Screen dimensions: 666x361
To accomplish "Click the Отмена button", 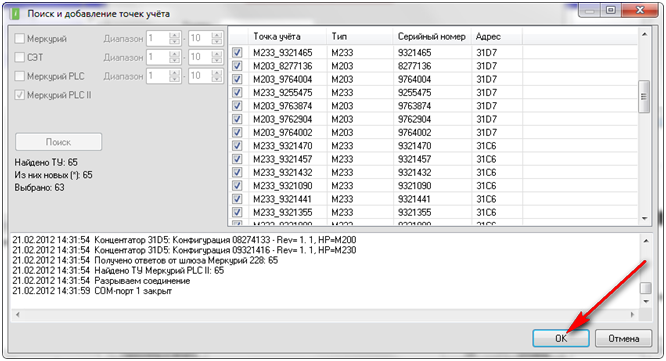I will 623,338.
